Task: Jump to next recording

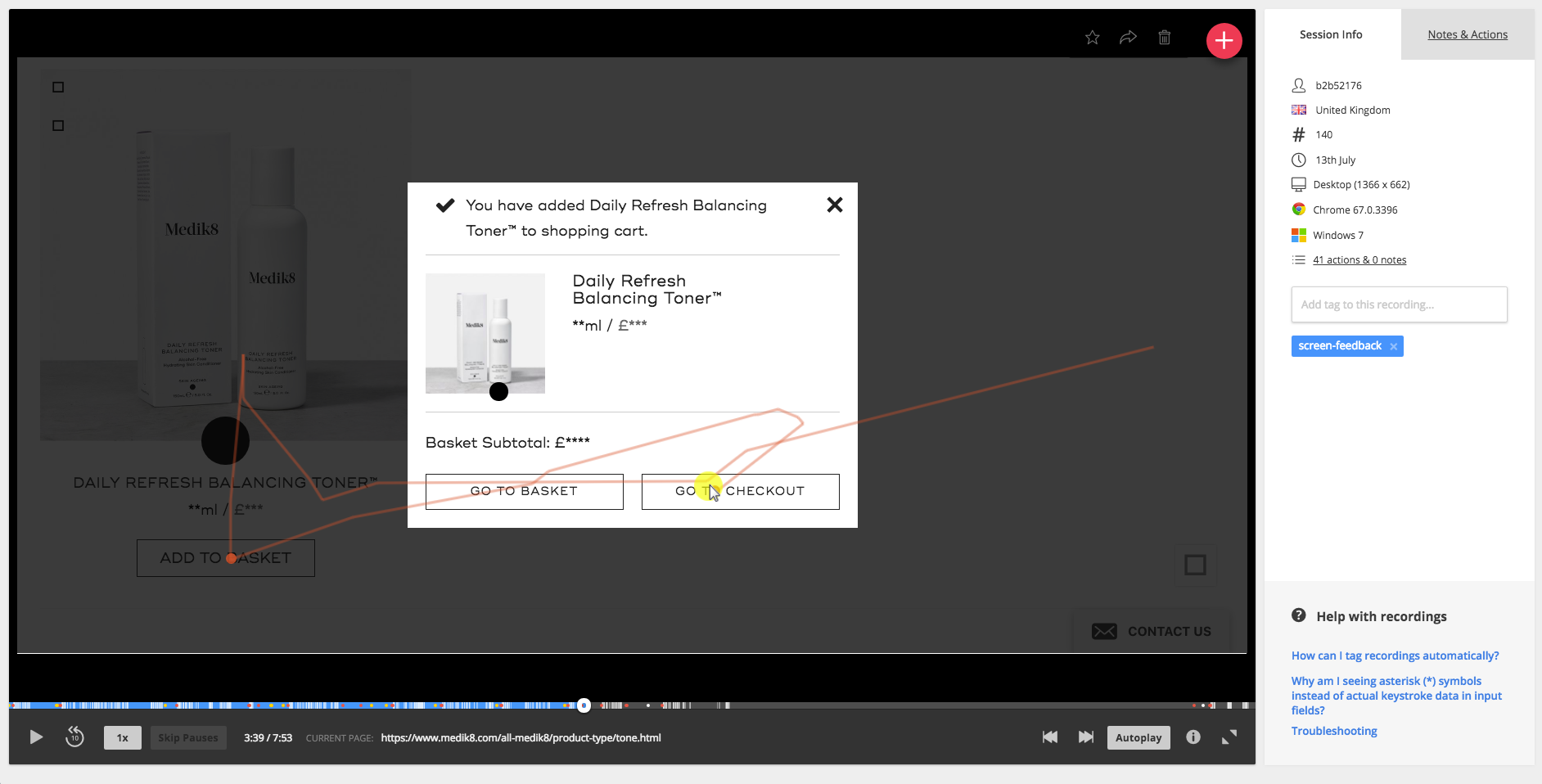Action: [x=1086, y=737]
